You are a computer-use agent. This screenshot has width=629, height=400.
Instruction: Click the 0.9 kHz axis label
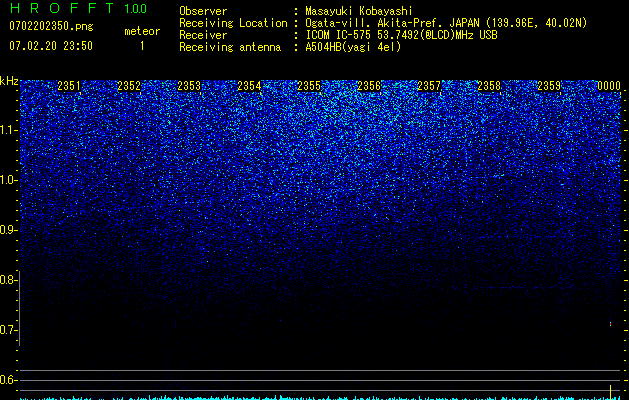(x=8, y=230)
